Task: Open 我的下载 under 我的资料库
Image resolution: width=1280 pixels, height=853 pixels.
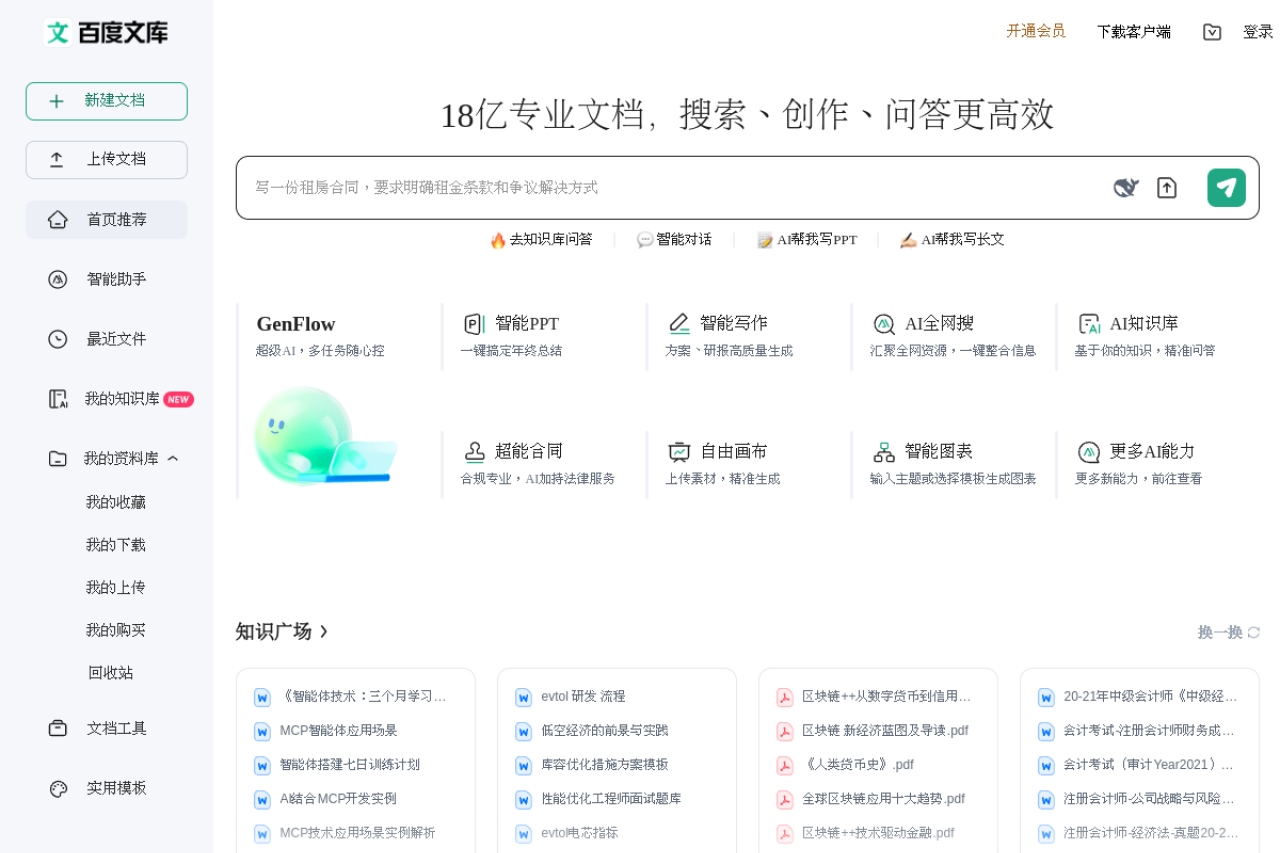Action: tap(116, 545)
